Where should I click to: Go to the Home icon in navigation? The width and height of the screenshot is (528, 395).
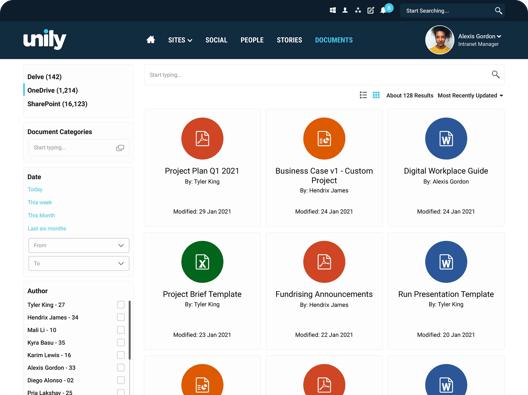click(151, 40)
